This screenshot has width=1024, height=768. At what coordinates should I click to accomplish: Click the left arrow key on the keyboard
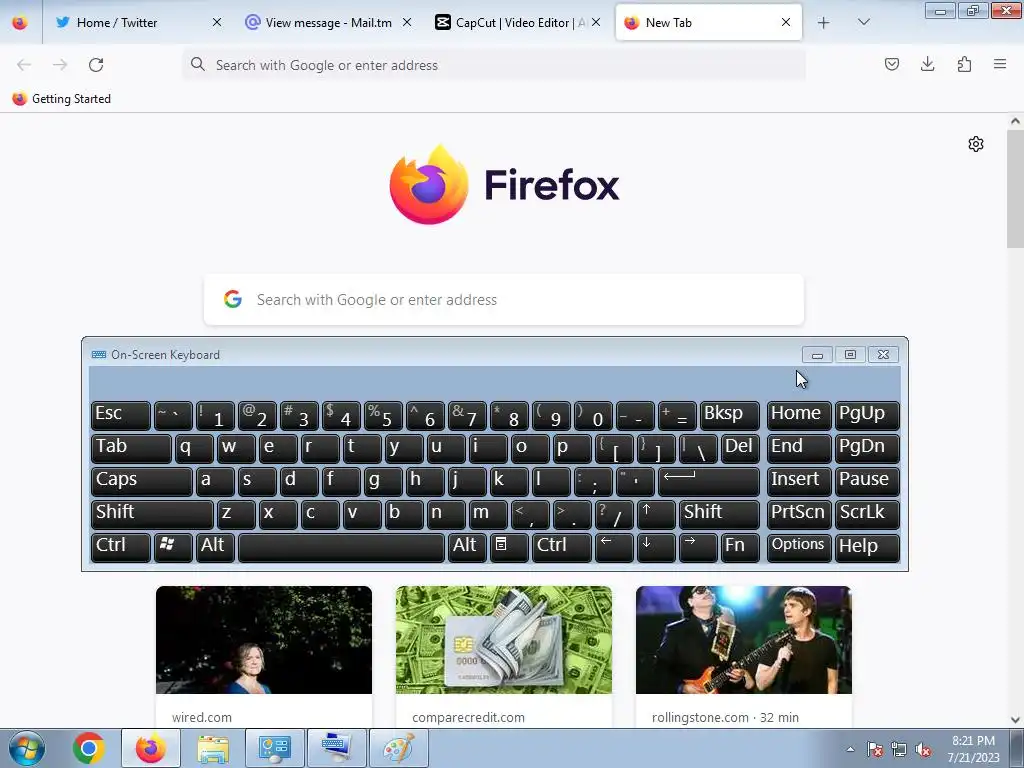(614, 547)
